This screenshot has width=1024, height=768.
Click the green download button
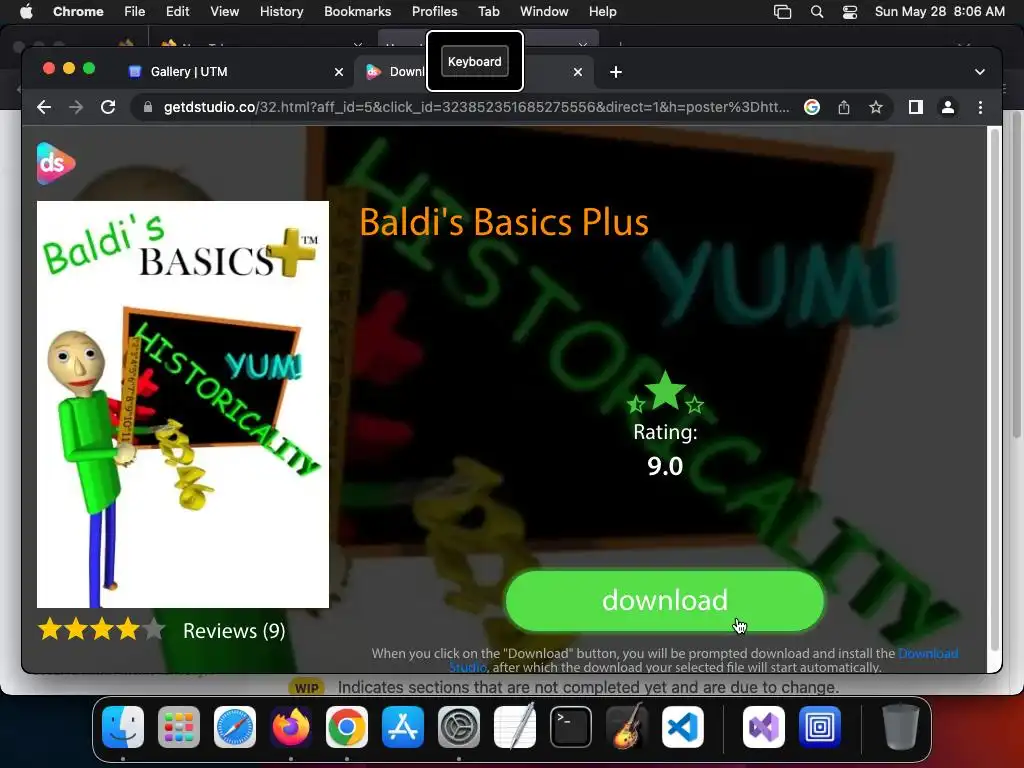[x=665, y=601]
